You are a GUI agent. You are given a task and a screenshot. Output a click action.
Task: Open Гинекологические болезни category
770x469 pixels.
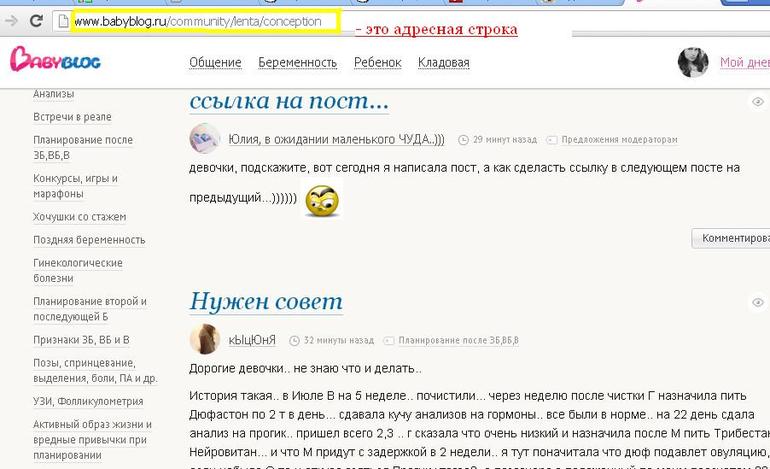pos(78,270)
